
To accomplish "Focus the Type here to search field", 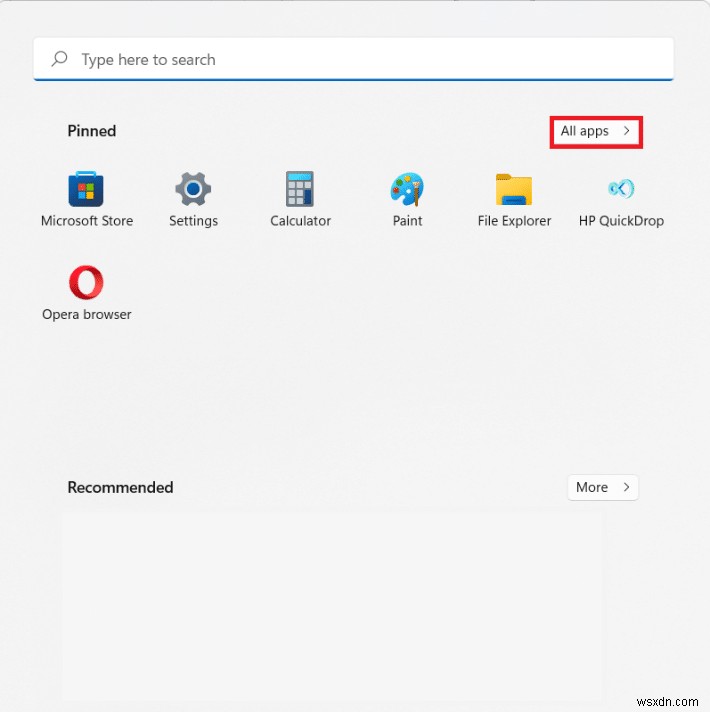I will click(353, 59).
